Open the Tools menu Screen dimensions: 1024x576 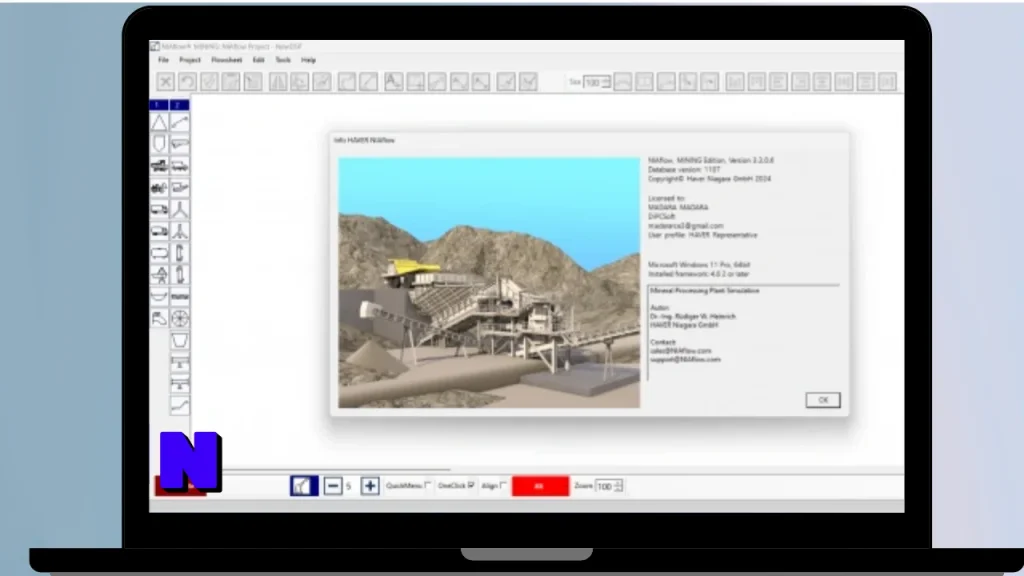(x=283, y=60)
